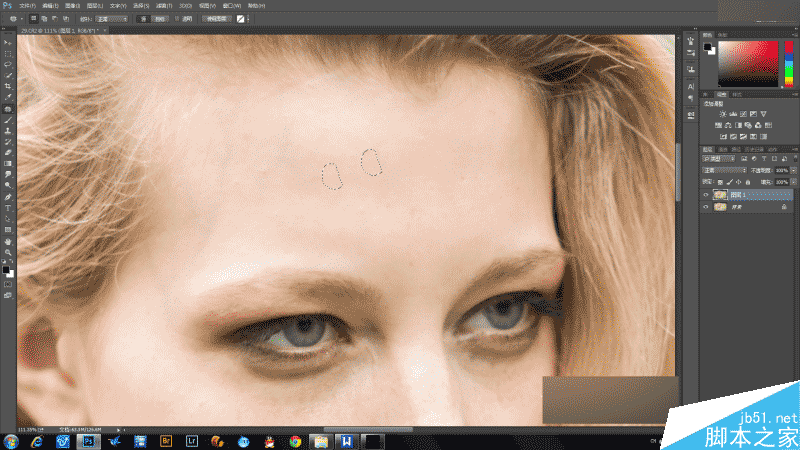Add a Brightness/Contrast adjustment icon

(722, 114)
